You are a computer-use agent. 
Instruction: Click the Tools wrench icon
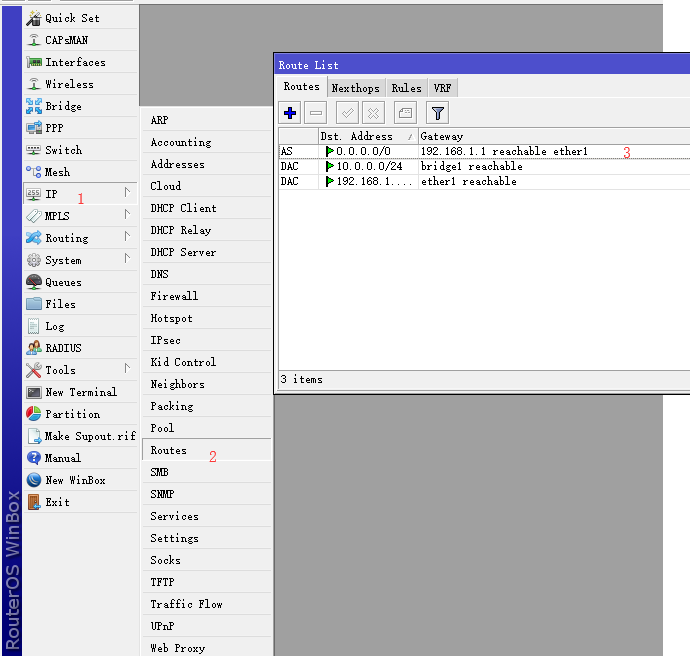coord(34,370)
